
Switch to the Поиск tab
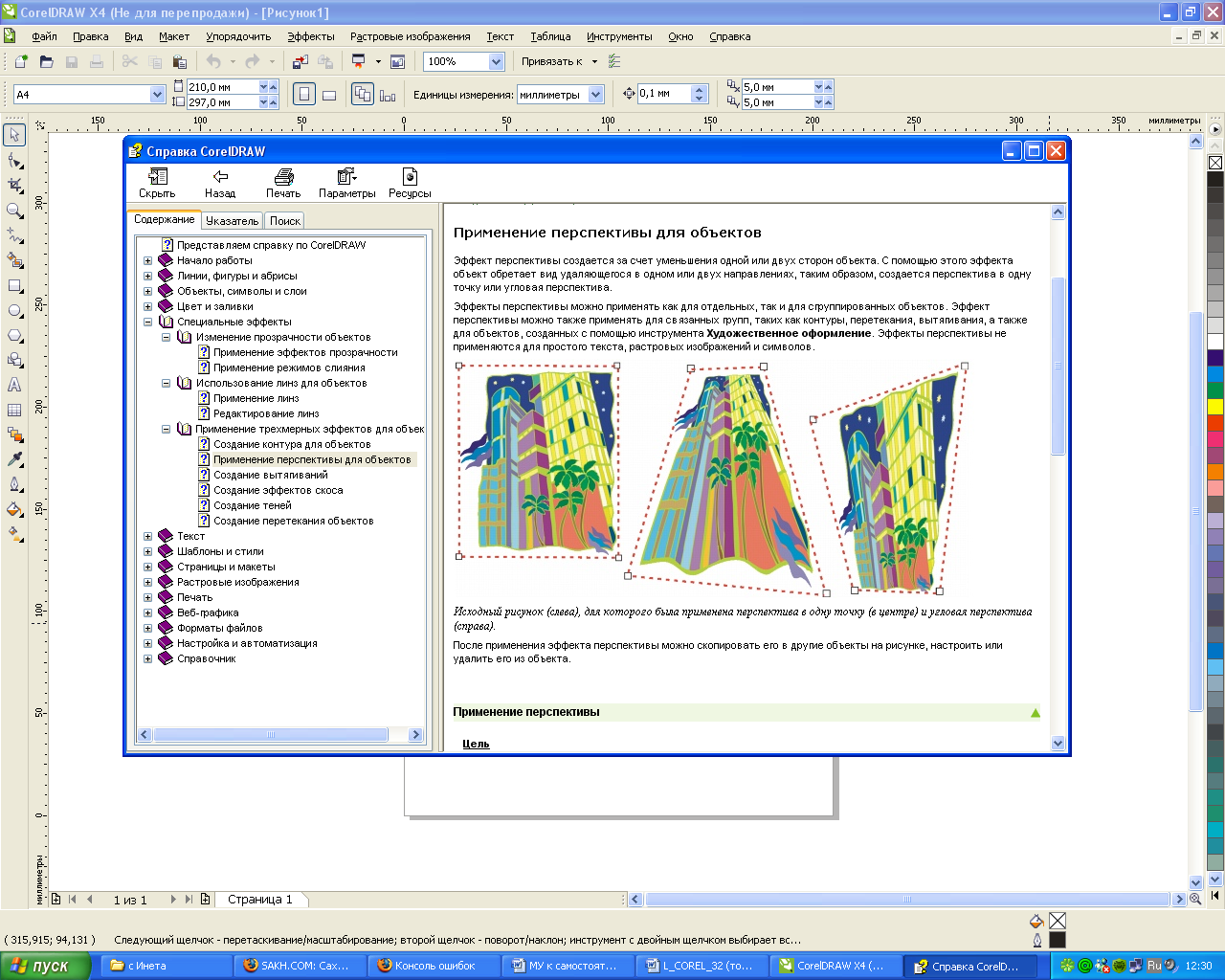point(285,220)
